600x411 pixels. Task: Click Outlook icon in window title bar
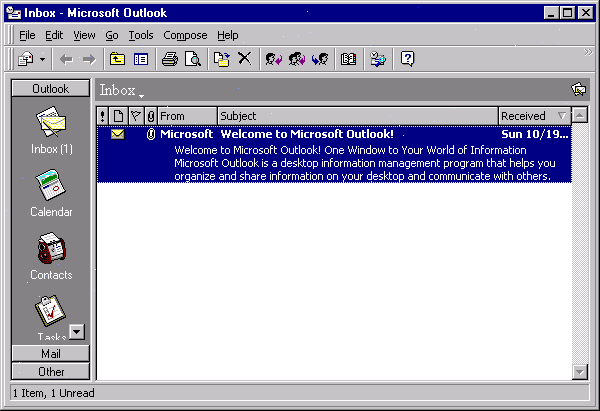[13, 13]
